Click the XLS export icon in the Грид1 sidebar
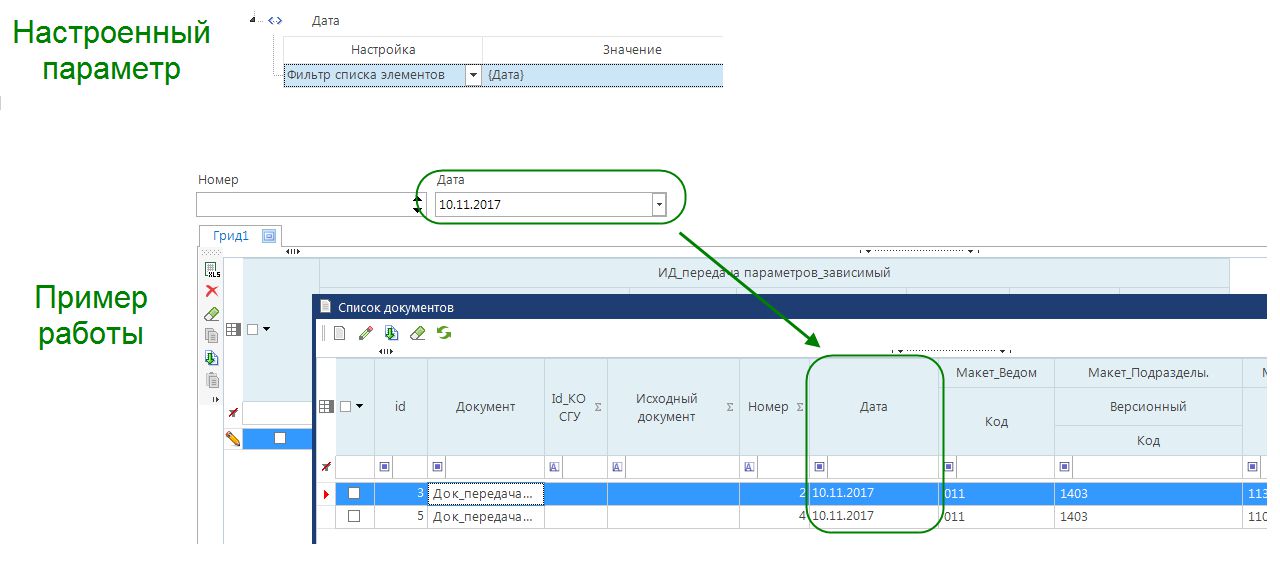 pyautogui.click(x=212, y=269)
